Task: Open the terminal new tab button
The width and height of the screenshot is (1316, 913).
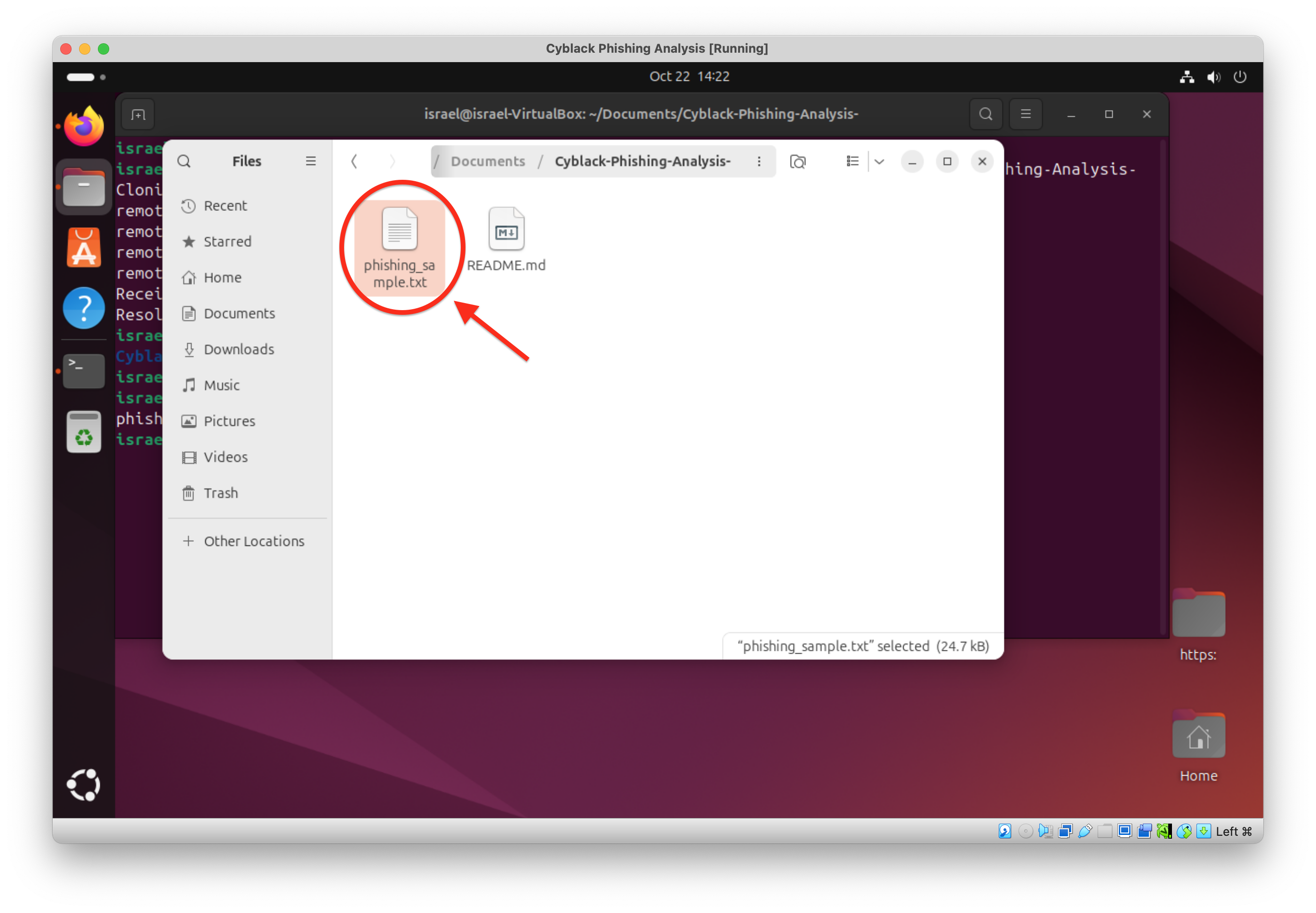Action: point(138,114)
